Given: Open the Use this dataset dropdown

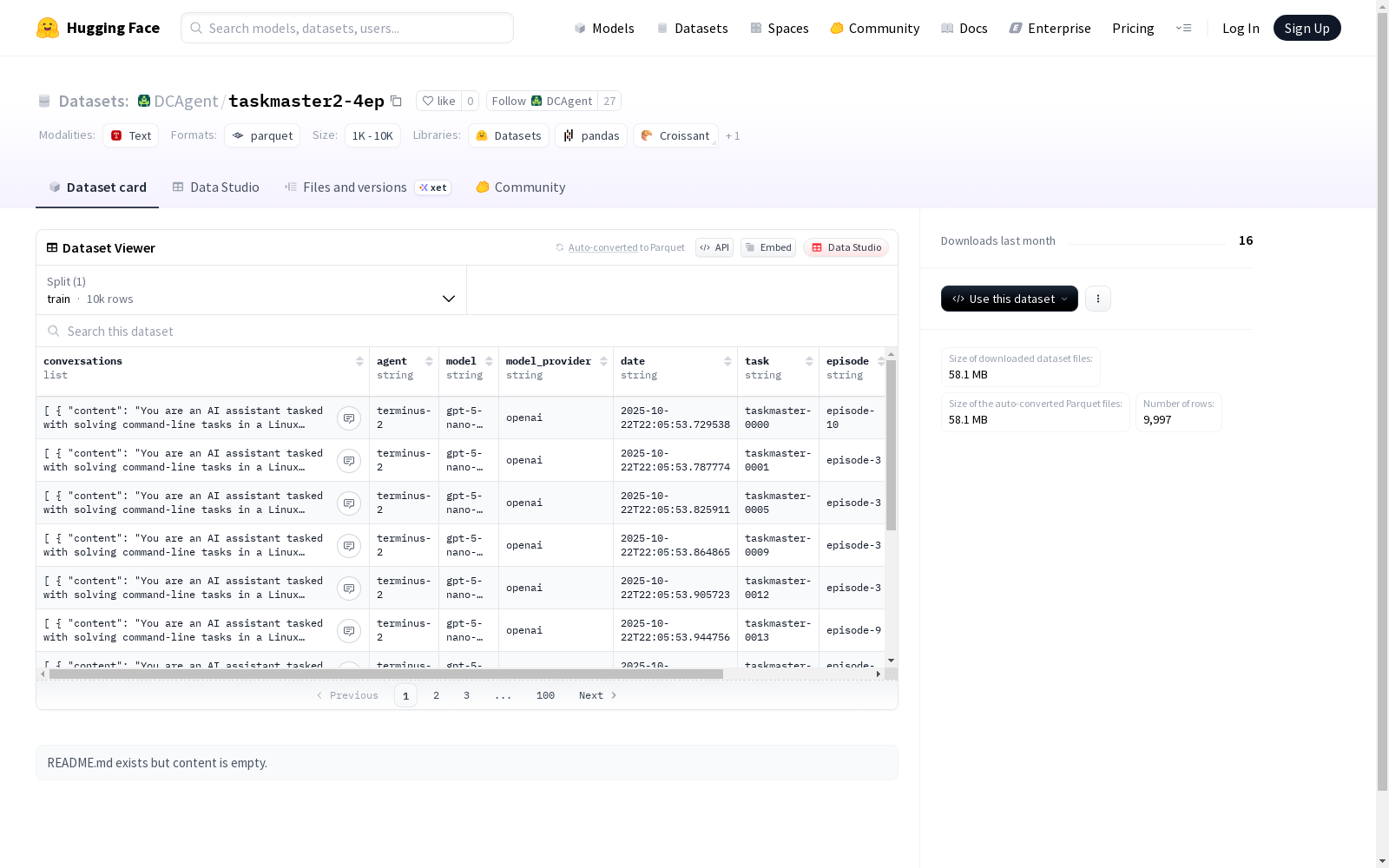Looking at the screenshot, I should 1010,299.
